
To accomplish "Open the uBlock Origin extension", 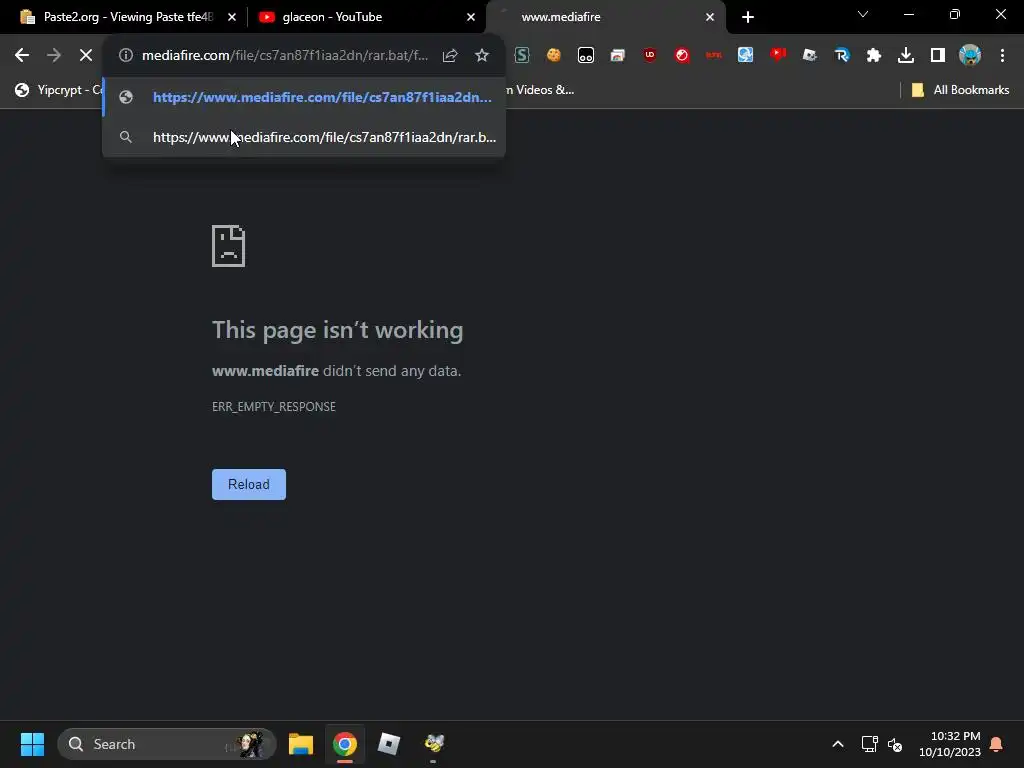I will point(650,56).
